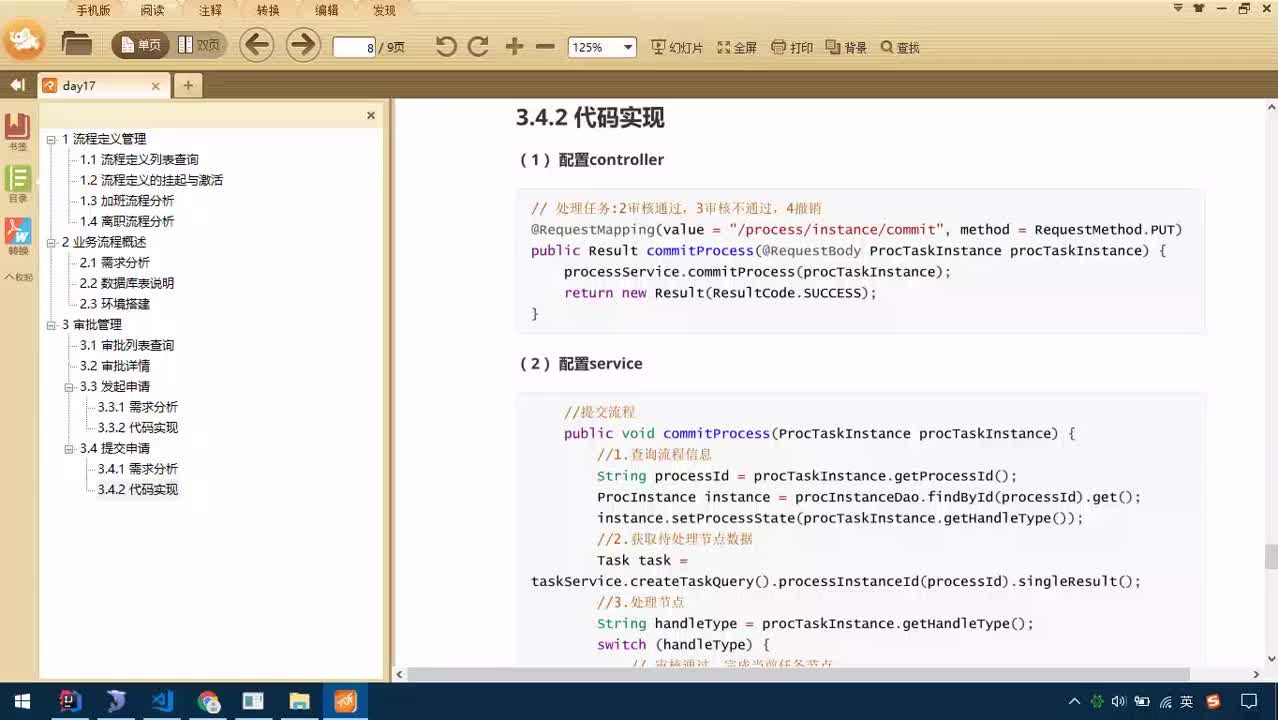Collapse '3.3 发起申请' tree node
This screenshot has width=1278, height=720.
click(69, 387)
